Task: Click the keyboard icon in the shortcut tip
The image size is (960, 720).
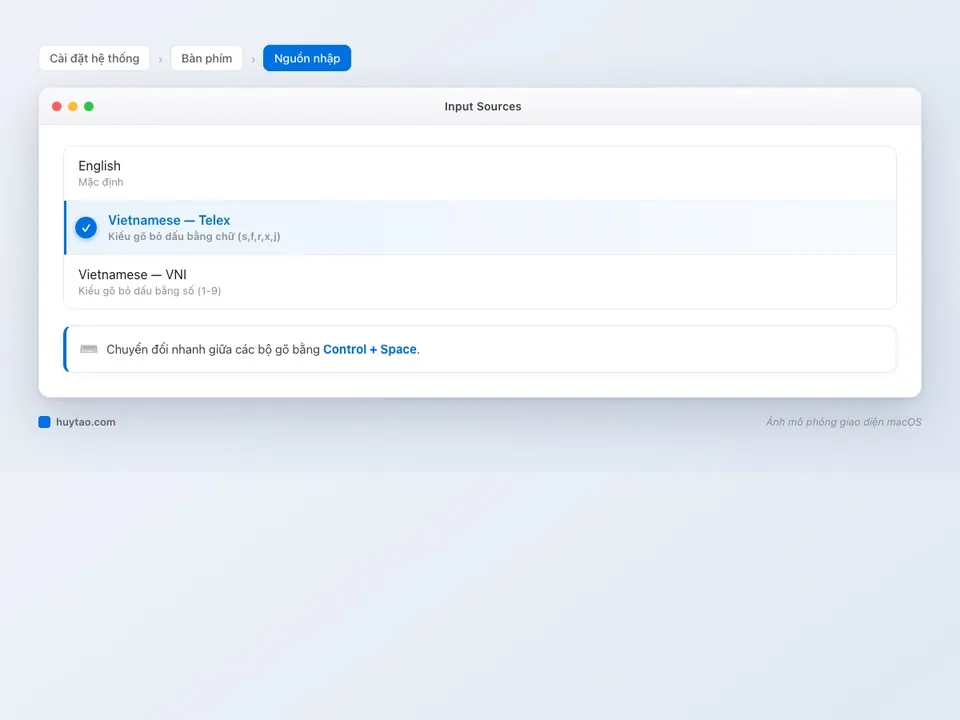Action: 89,349
